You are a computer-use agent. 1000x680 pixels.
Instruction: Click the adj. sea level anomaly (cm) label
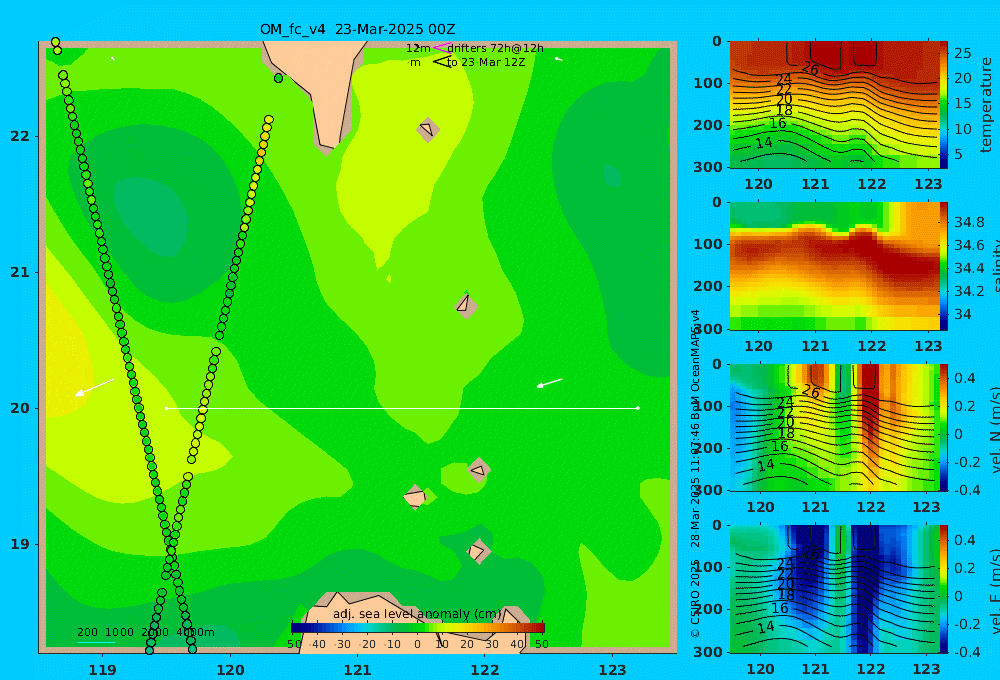(x=417, y=614)
